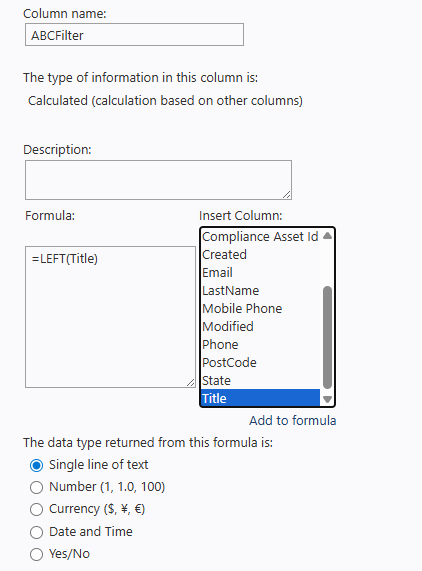Select Single line of text radio button
This screenshot has height=571, width=422.
click(36, 465)
